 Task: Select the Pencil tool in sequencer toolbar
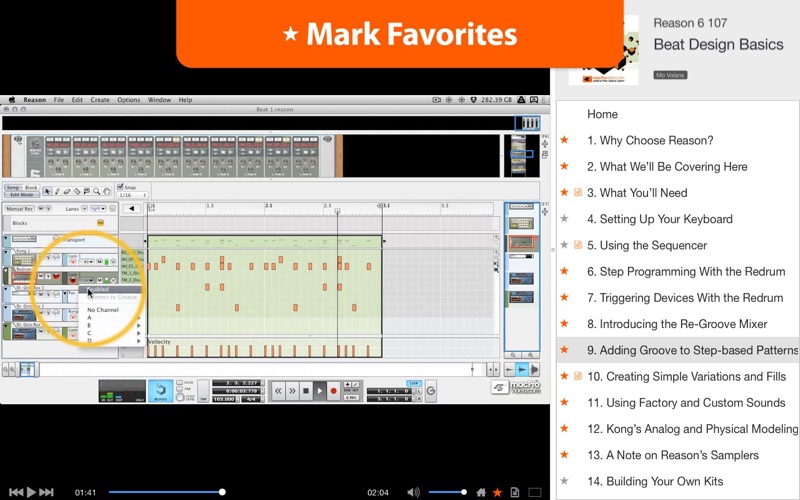(x=57, y=191)
